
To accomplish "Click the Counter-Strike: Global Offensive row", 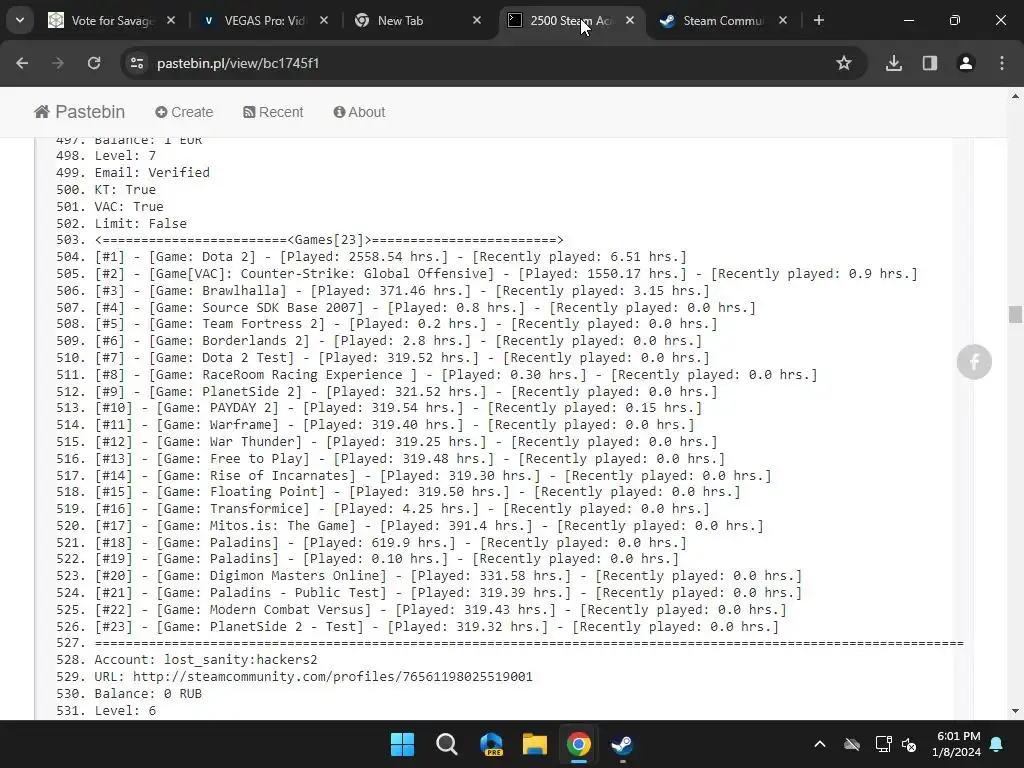I will click(506, 274).
